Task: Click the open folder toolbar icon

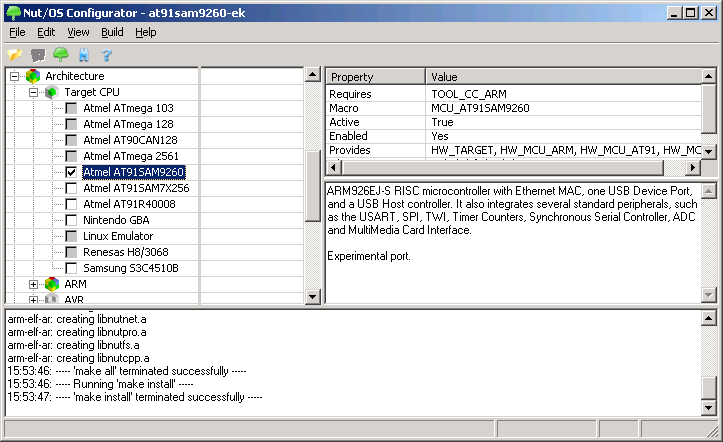Action: (15, 55)
